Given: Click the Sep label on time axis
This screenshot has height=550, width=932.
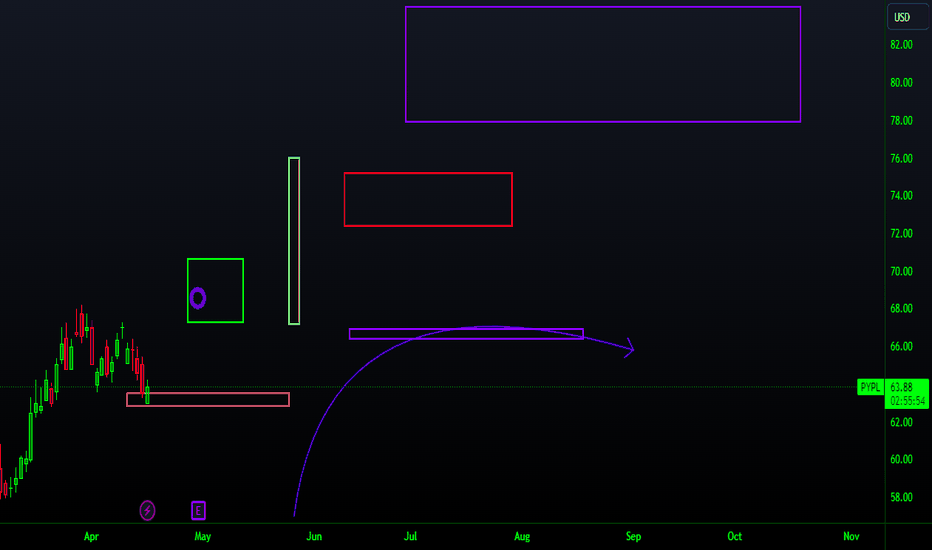Looking at the screenshot, I should coord(634,536).
